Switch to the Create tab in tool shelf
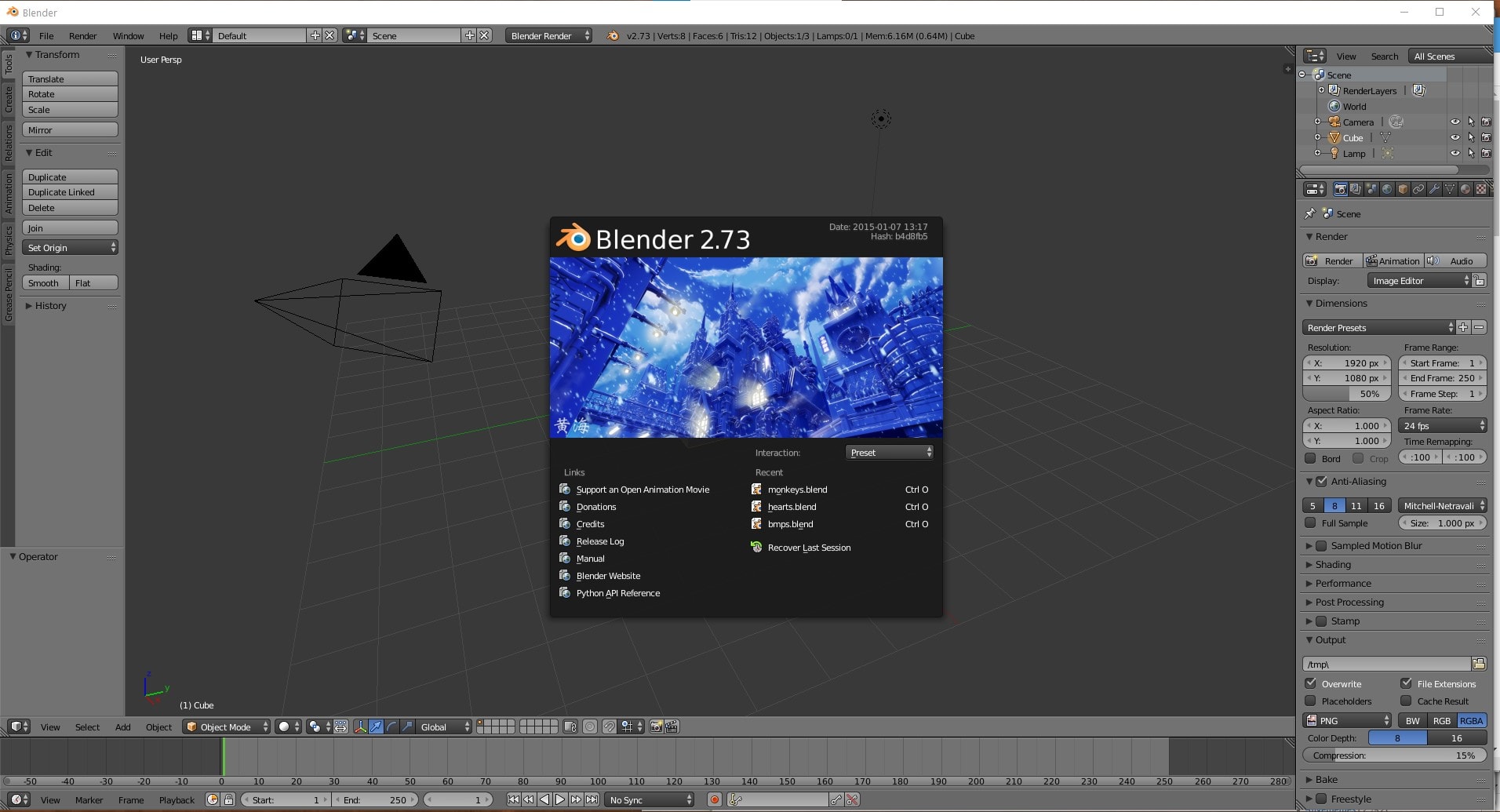The image size is (1500, 812). tap(9, 99)
